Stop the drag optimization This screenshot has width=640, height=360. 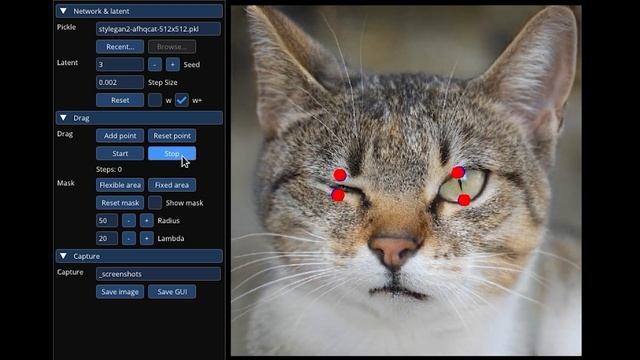click(172, 153)
